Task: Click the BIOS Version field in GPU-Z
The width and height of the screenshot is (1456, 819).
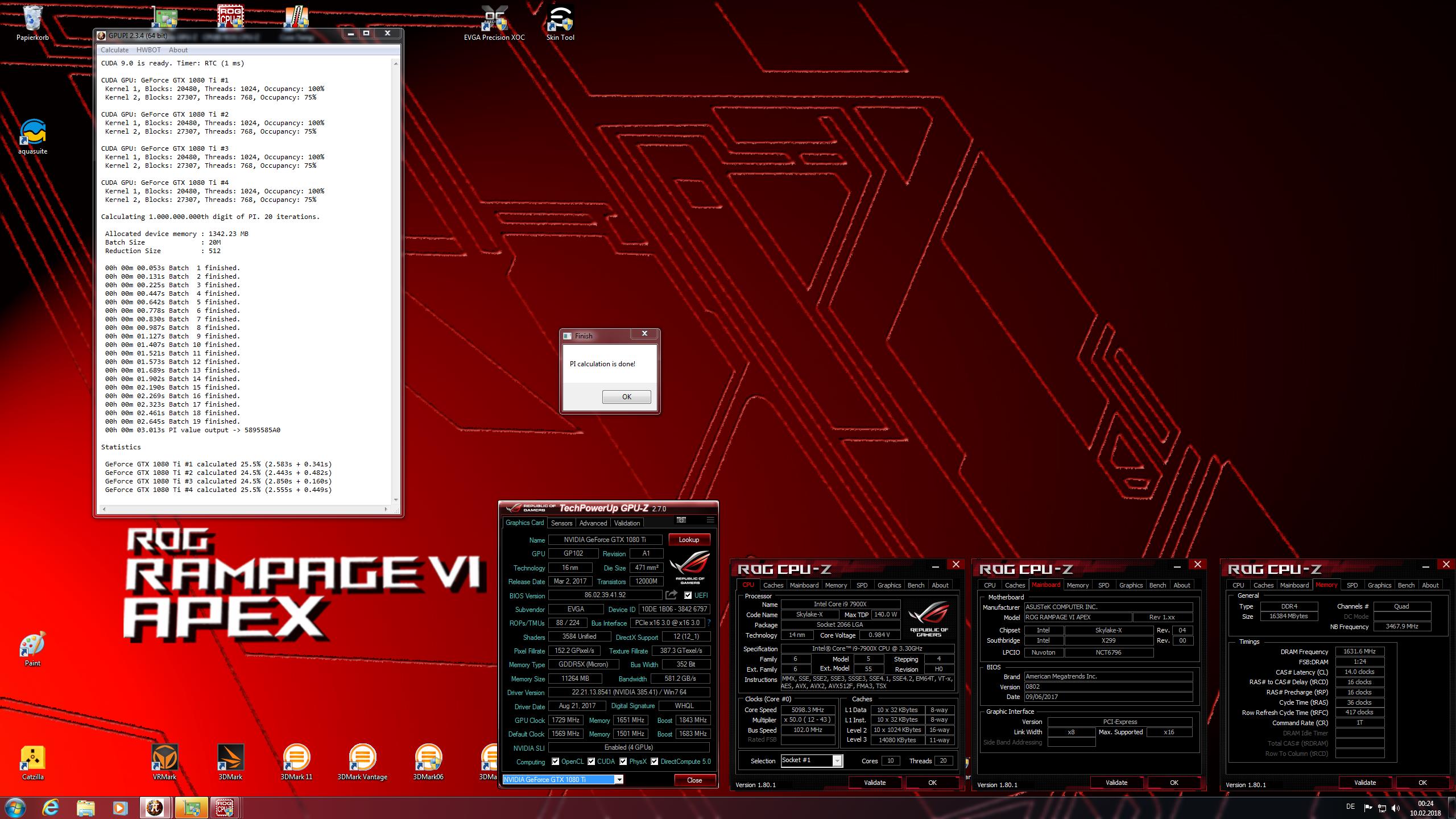Action: (605, 595)
